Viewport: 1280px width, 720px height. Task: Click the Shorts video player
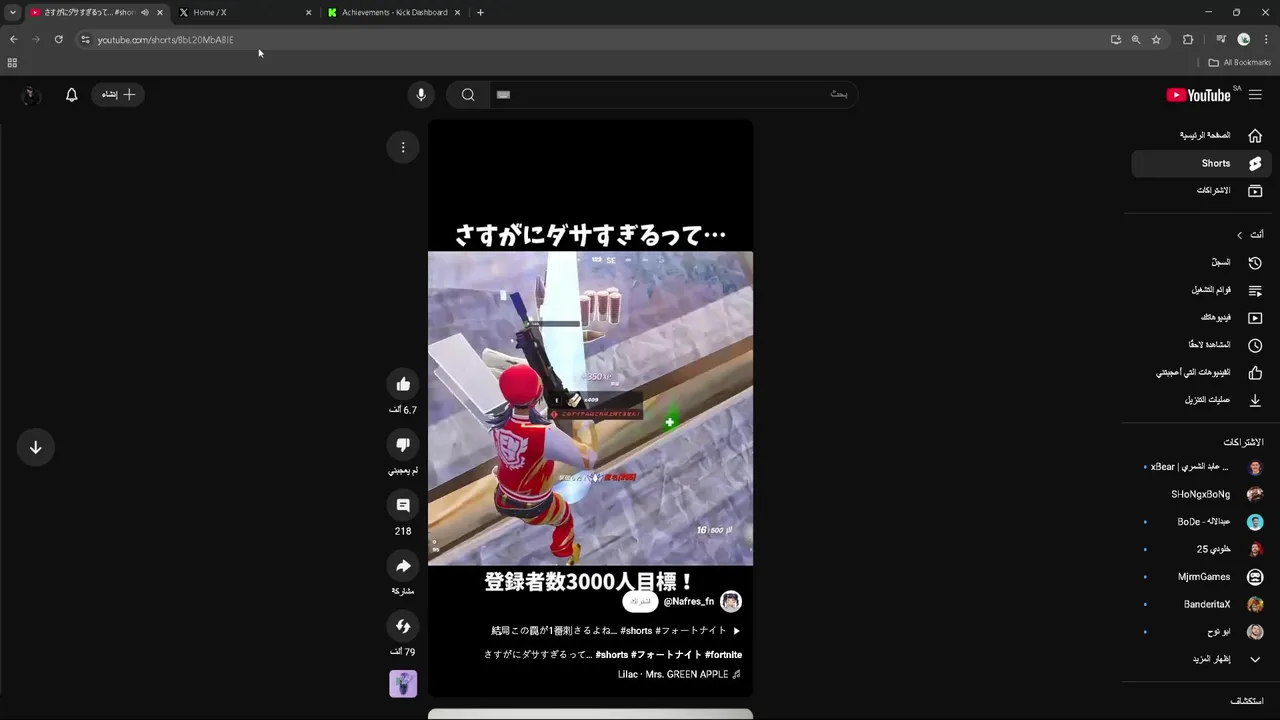[x=590, y=408]
